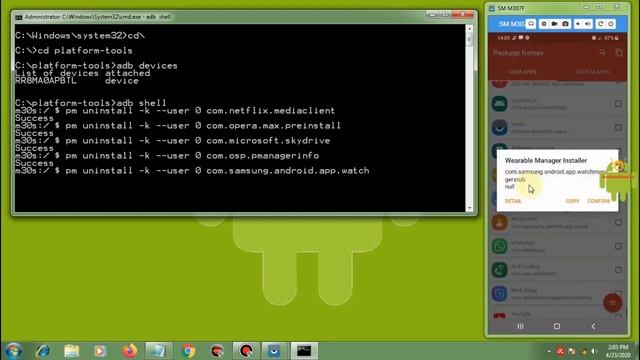Viewport: 640px width, 360px height.
Task: Click the 'com.samsung.android.app.watch' command text
Action: click(288, 171)
